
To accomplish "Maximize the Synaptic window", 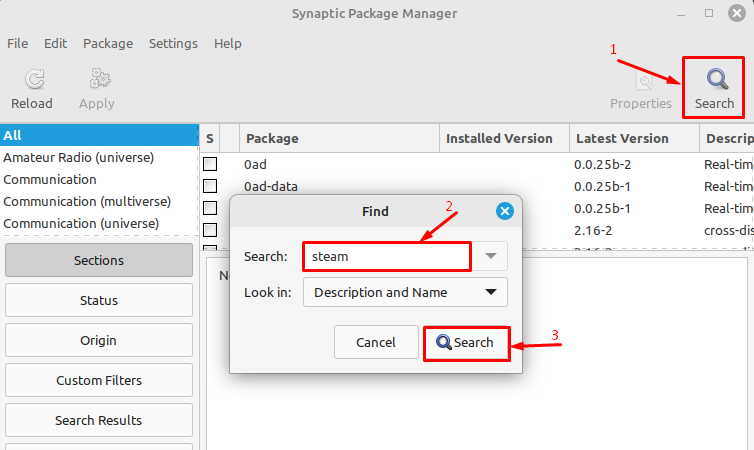I will click(x=709, y=13).
